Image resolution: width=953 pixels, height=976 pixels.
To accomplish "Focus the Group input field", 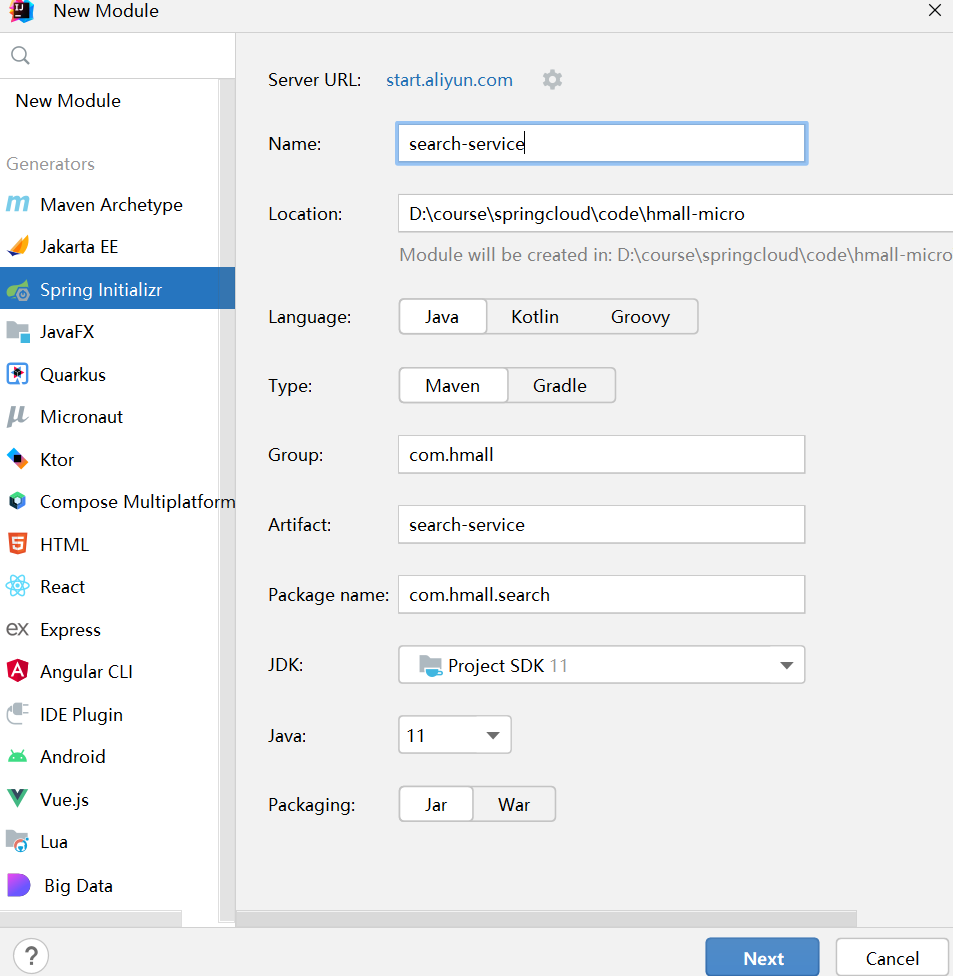I will [601, 454].
